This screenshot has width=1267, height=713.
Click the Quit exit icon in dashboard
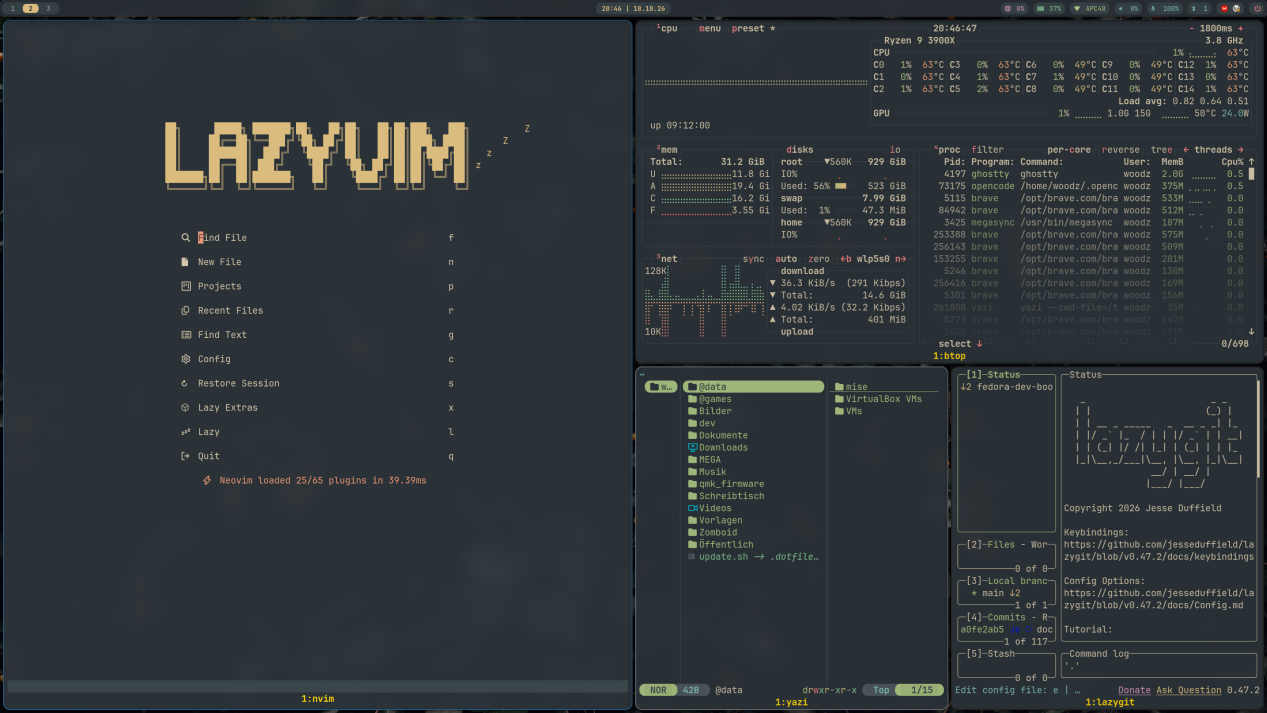[x=185, y=456]
